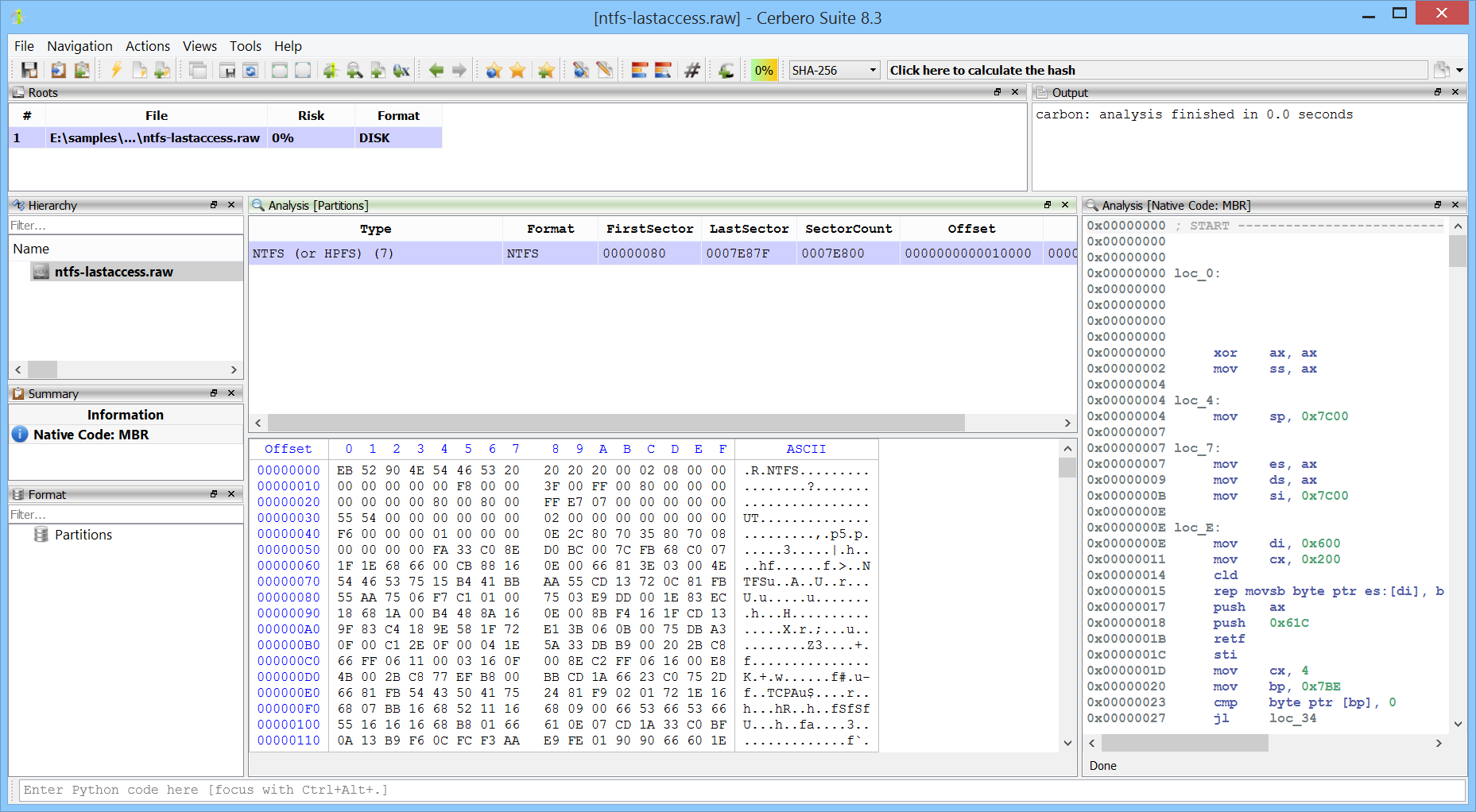Focus the Python code input field

pos(742,790)
